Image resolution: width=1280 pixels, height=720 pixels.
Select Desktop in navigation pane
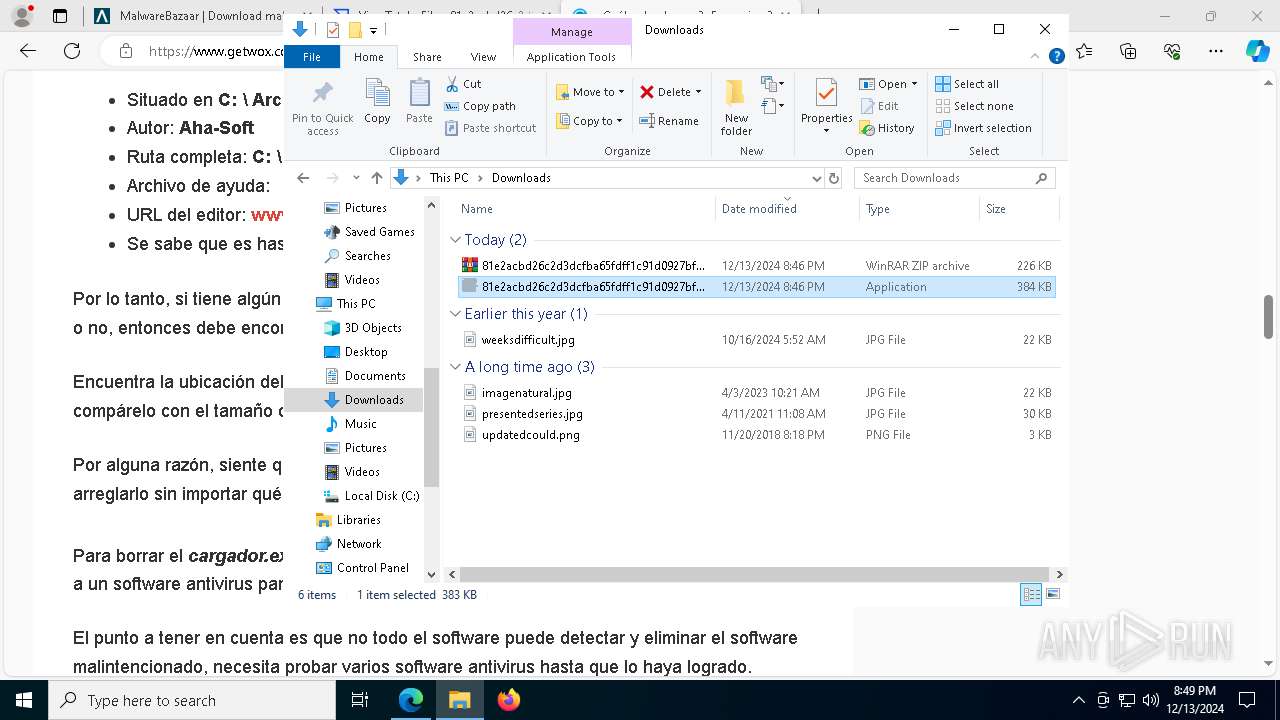tap(366, 352)
